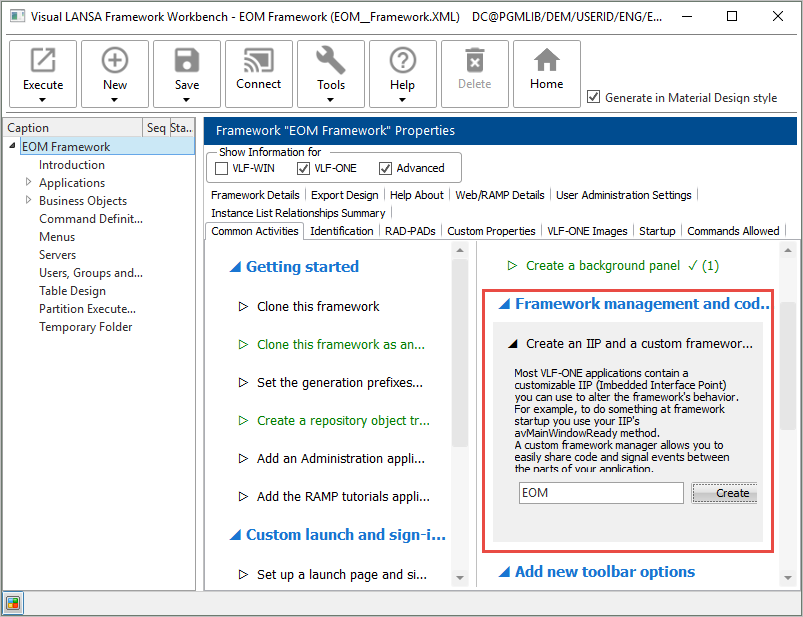This screenshot has width=803, height=617.
Task: Select Menus in the tree
Action: (x=57, y=237)
